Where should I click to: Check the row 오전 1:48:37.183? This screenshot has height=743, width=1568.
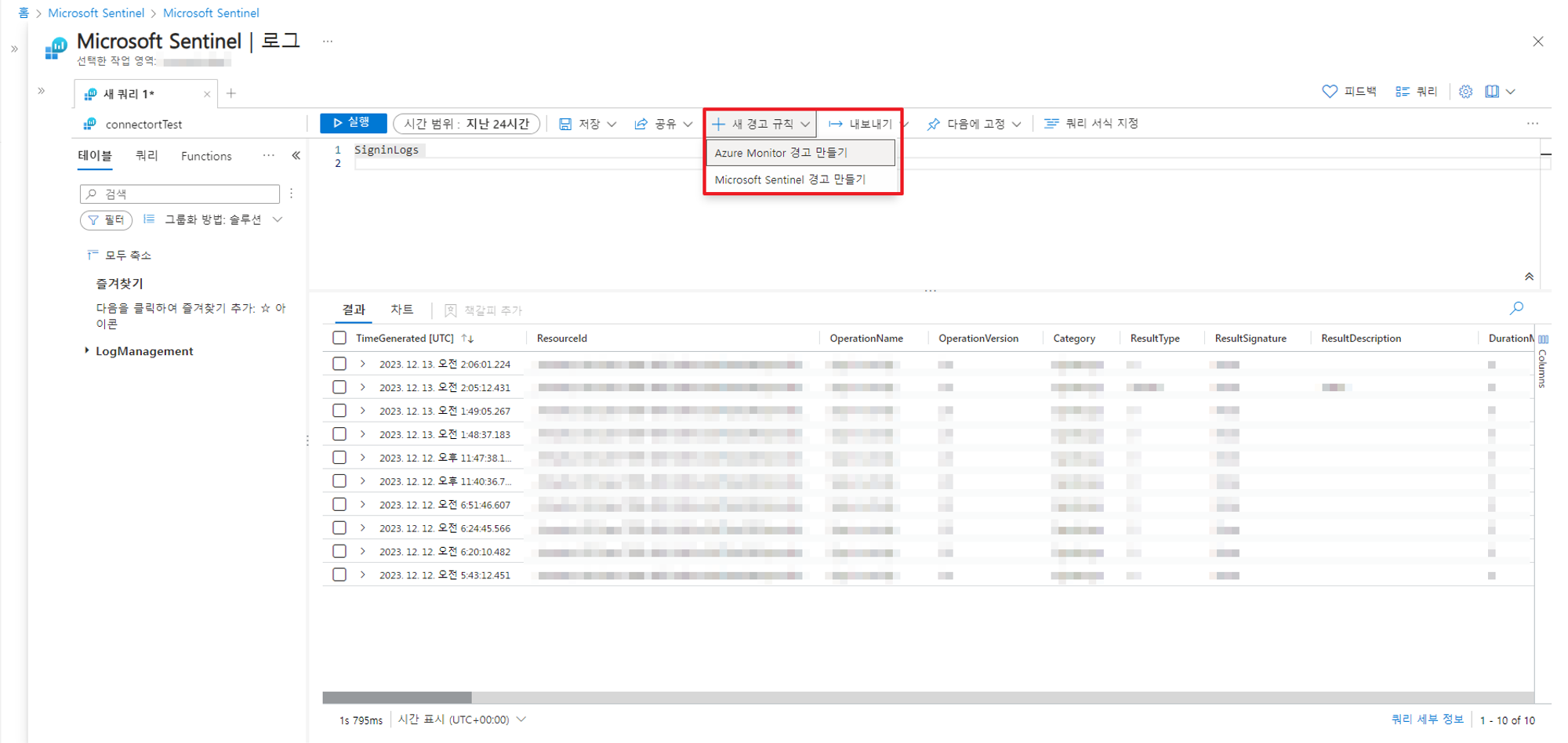click(x=339, y=434)
